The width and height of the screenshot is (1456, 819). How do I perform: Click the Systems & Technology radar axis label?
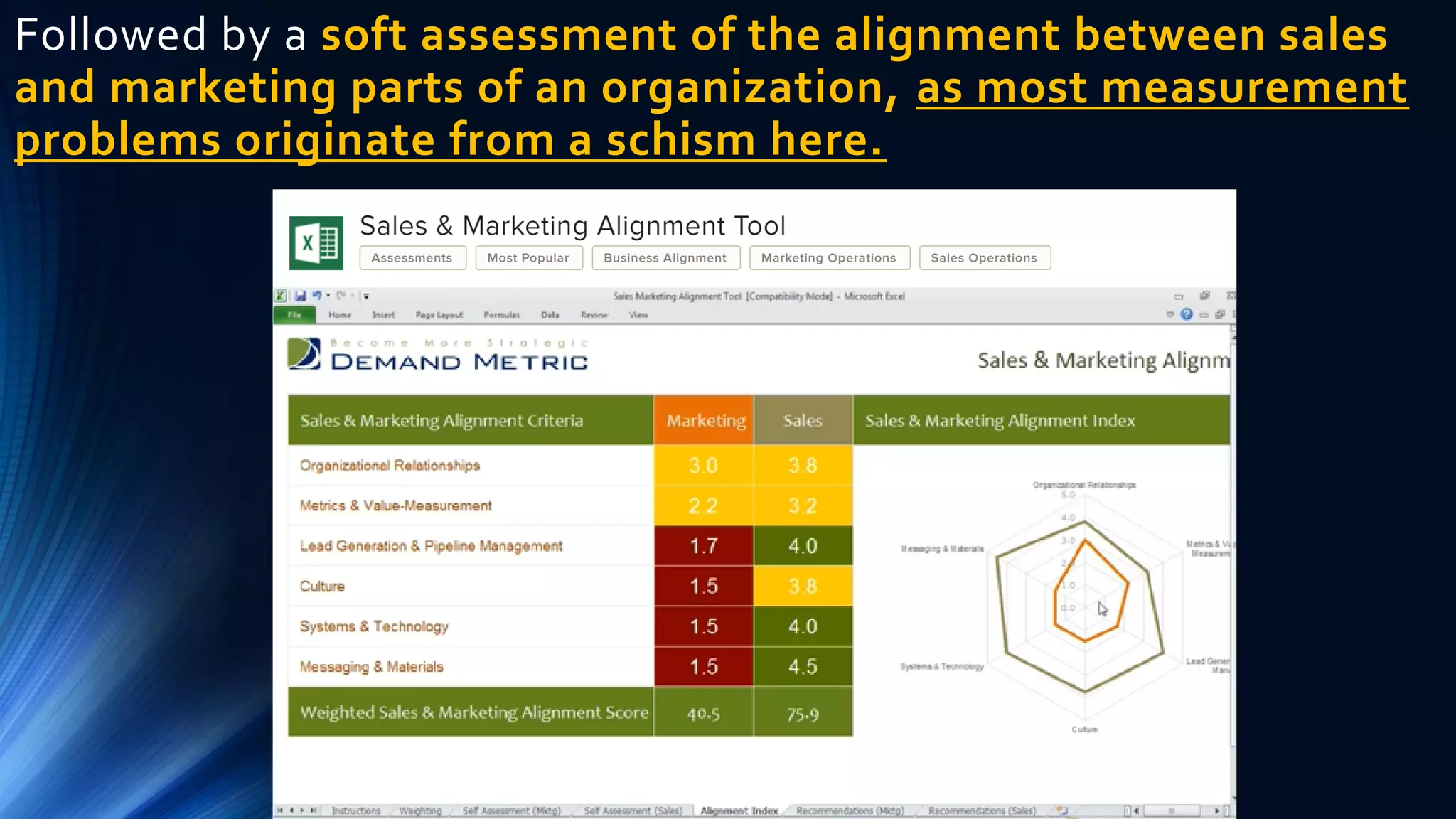pos(941,667)
